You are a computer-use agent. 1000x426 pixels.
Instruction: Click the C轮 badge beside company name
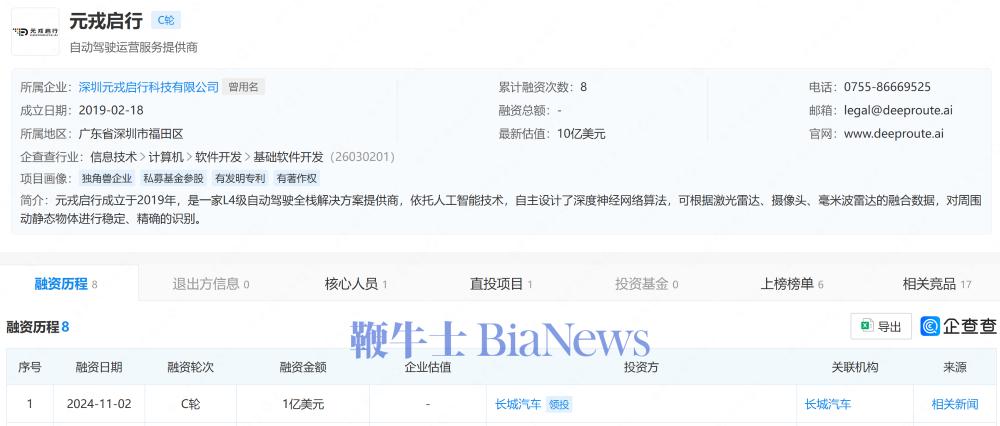(166, 20)
